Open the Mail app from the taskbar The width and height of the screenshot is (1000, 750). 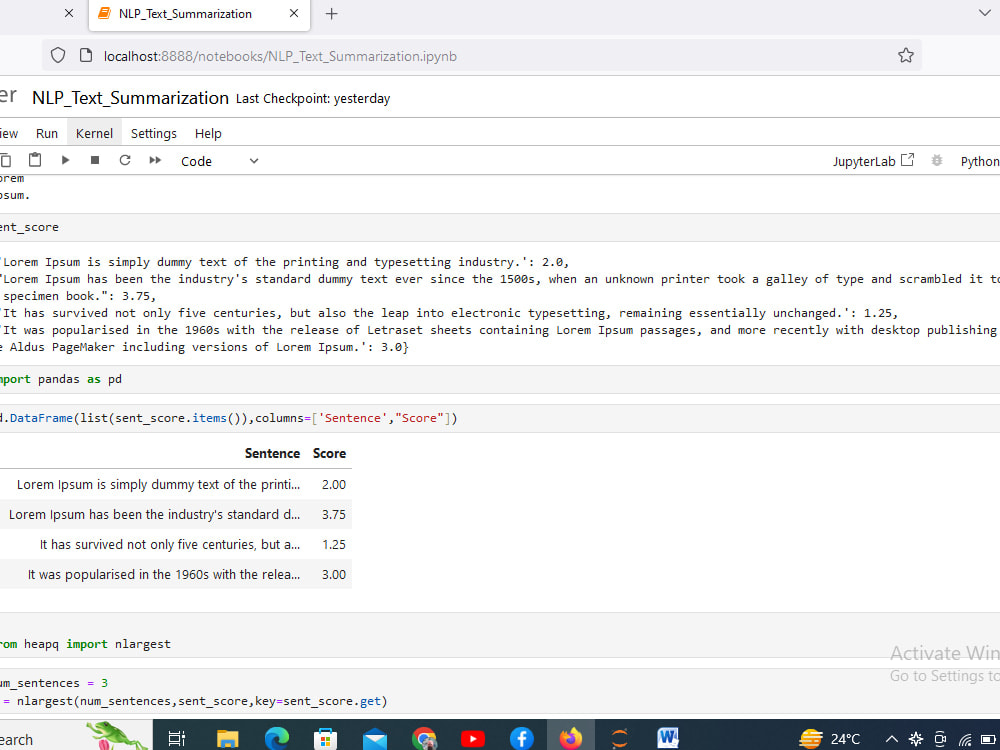point(374,739)
